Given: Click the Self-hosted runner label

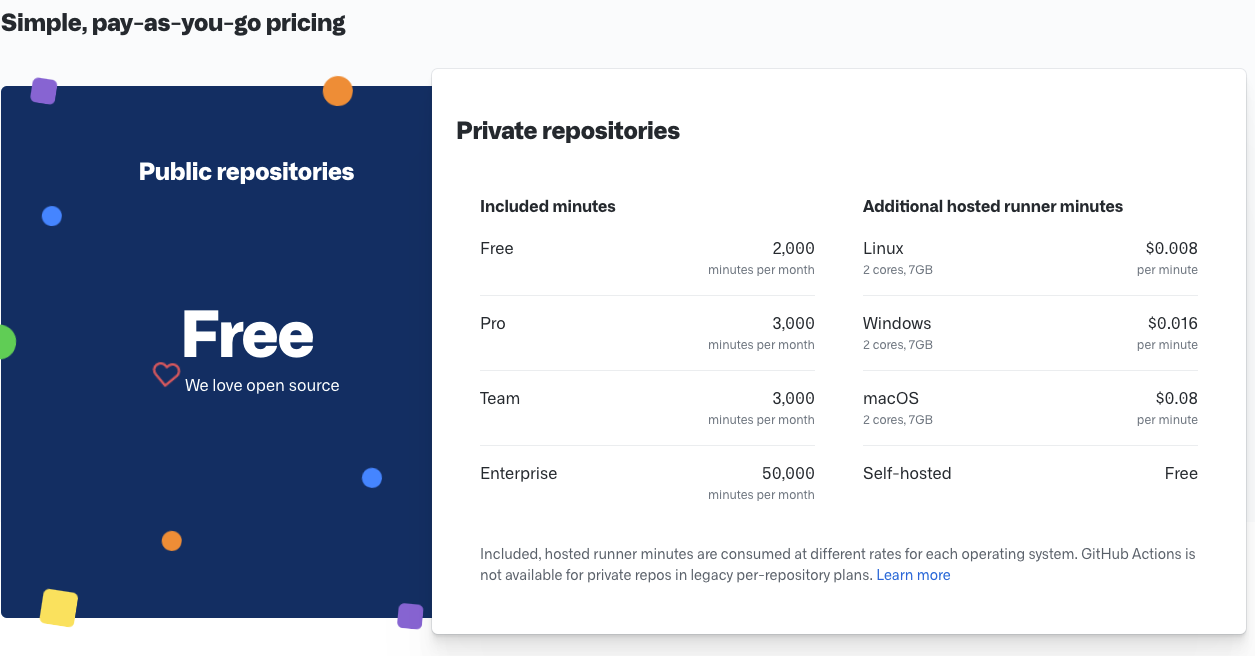Looking at the screenshot, I should point(907,473).
